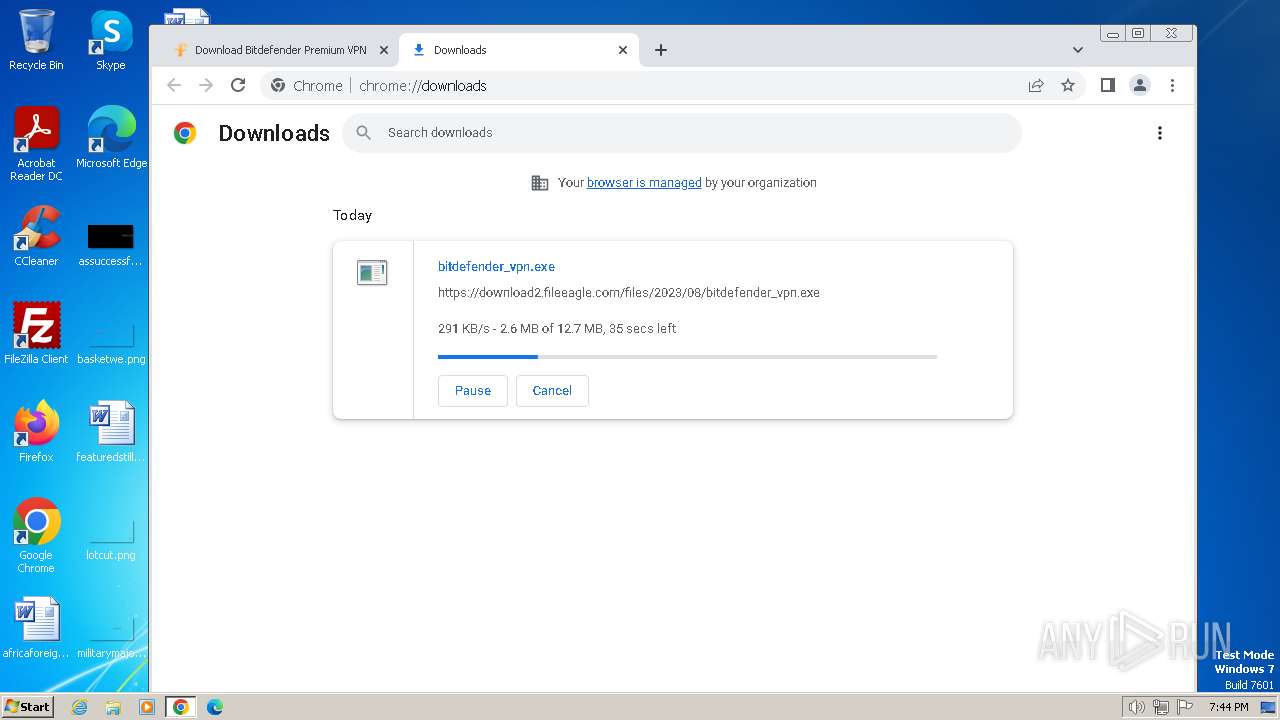Click the 7:44 PM clock
The height and width of the screenshot is (720, 1280).
(x=1229, y=707)
